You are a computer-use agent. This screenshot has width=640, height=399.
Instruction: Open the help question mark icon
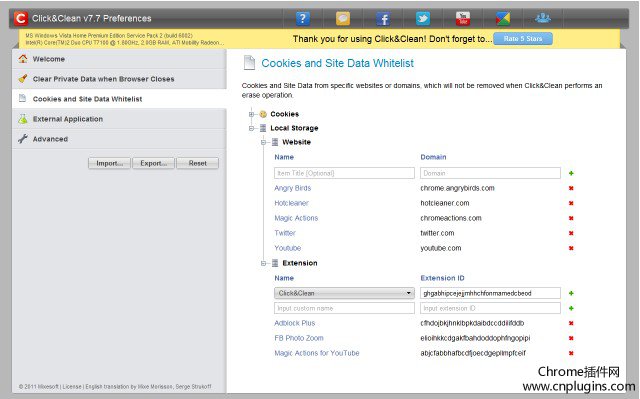pos(302,18)
